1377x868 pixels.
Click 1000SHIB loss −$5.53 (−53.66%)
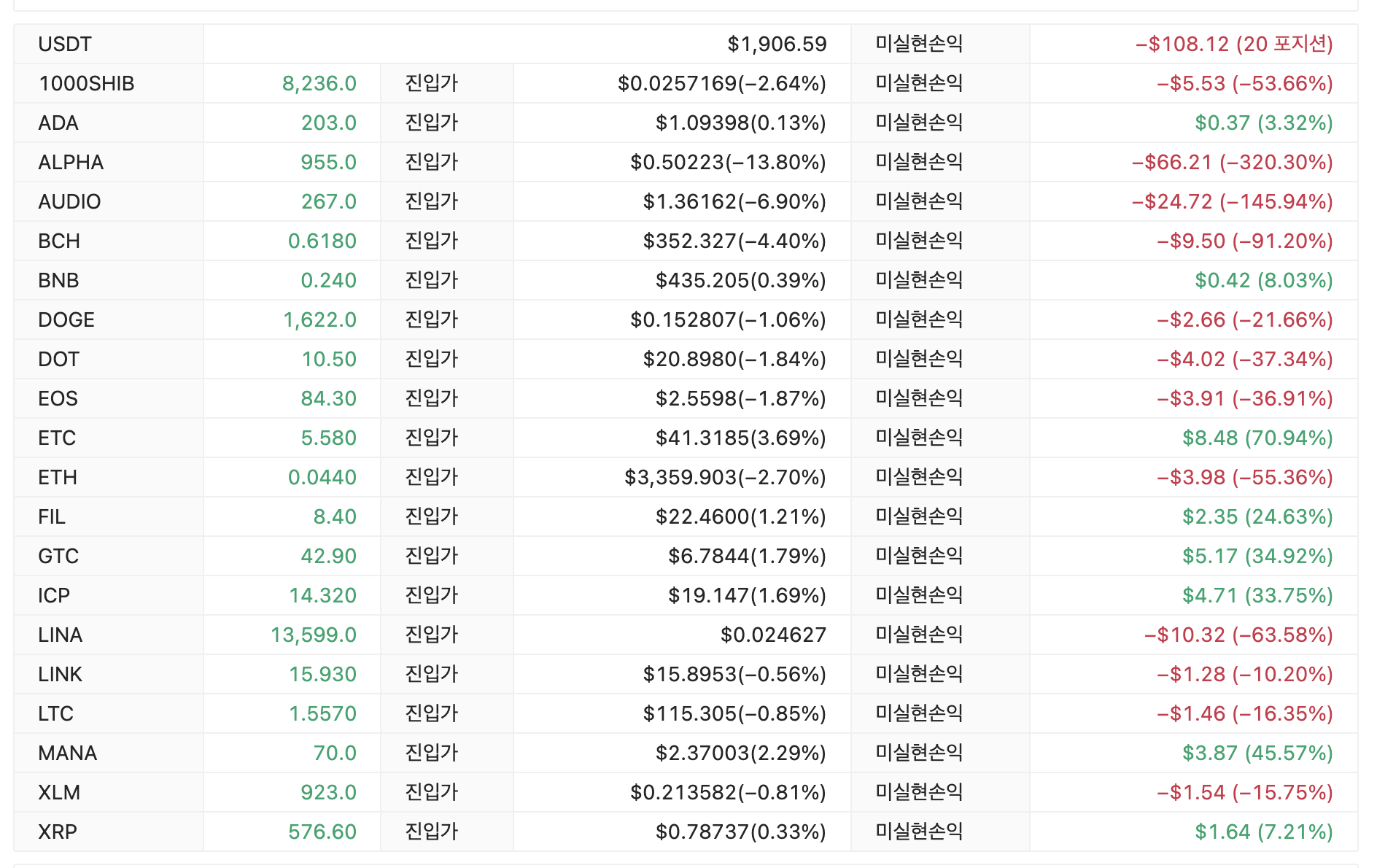(1245, 84)
